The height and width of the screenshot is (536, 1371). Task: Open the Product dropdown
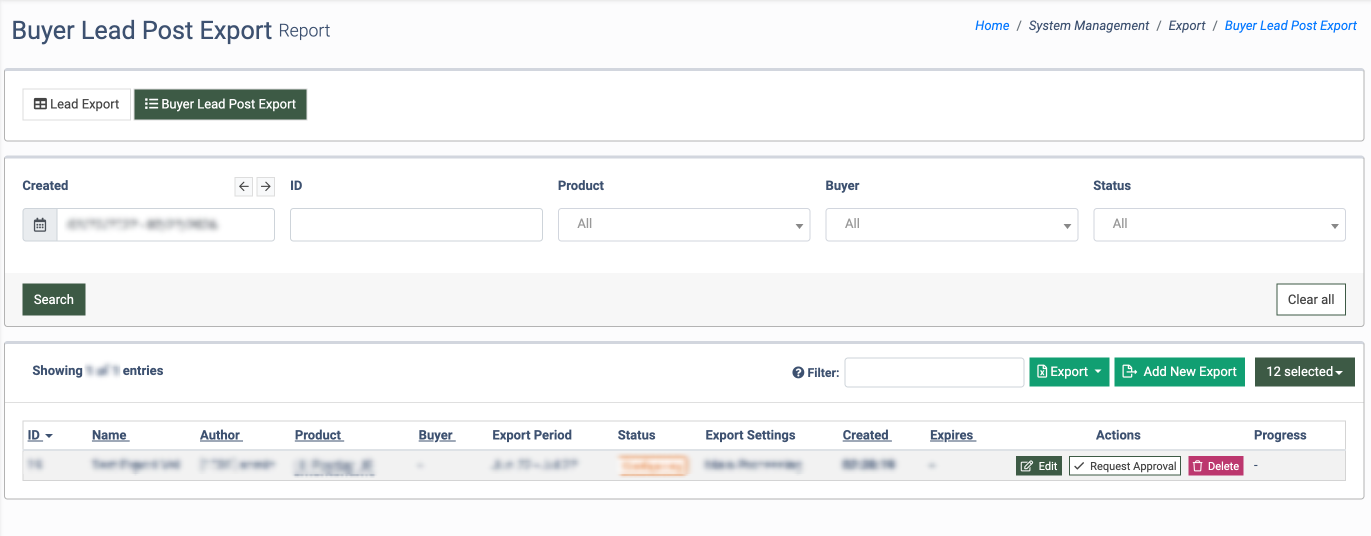point(684,225)
